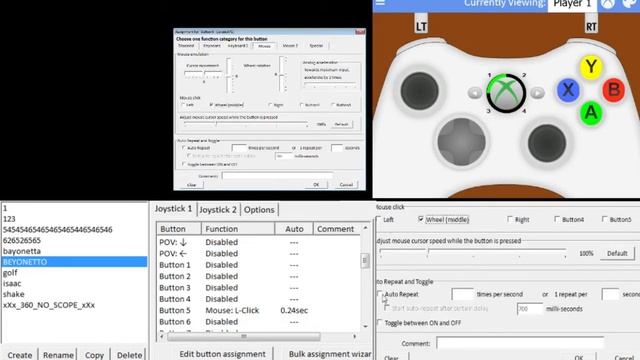This screenshot has width=640, height=360.
Task: Click the Create profile button
Action: tap(20, 355)
